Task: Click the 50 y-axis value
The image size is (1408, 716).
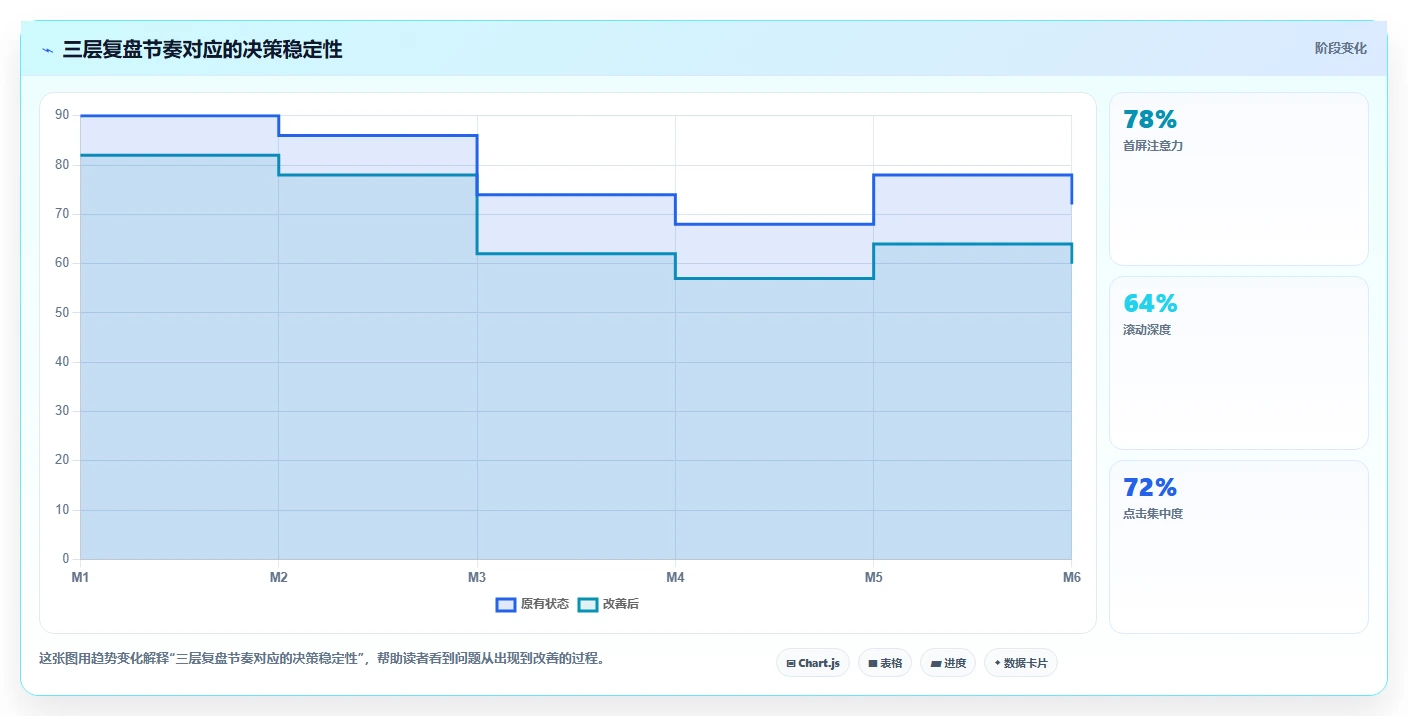Action: 62,312
